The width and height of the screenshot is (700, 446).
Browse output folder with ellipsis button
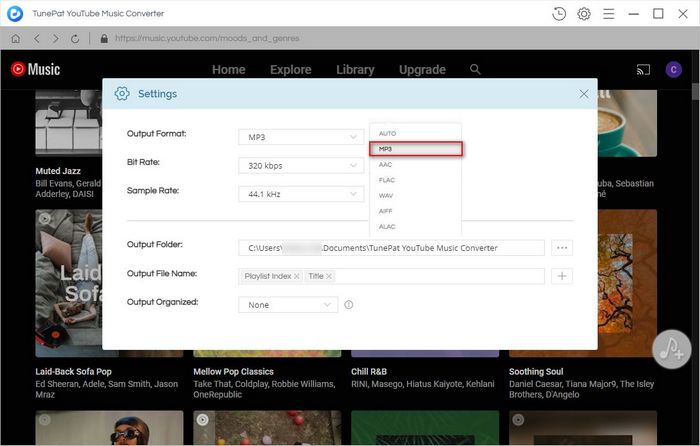pyautogui.click(x=562, y=248)
